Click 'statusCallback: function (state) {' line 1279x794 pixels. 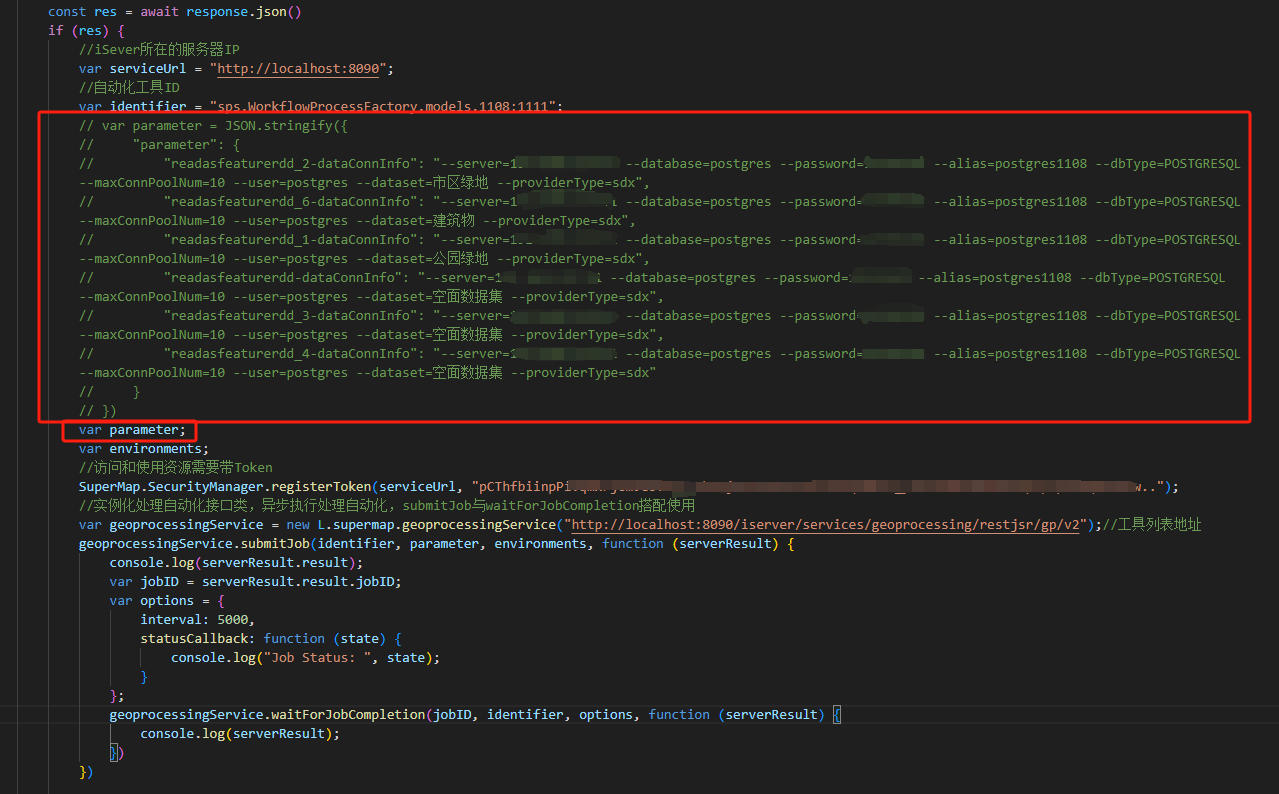point(271,639)
